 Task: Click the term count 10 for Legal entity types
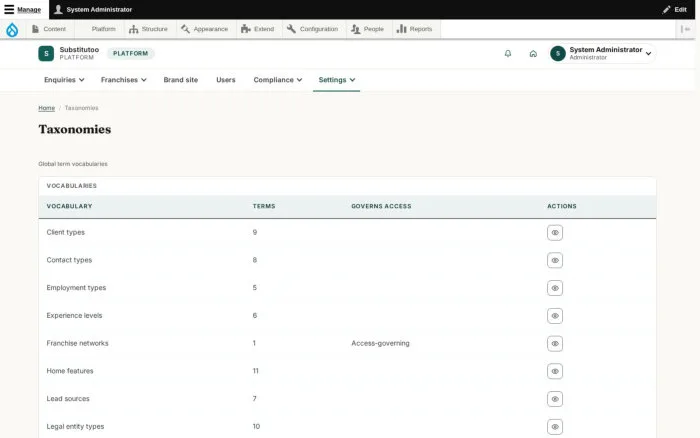pyautogui.click(x=256, y=426)
